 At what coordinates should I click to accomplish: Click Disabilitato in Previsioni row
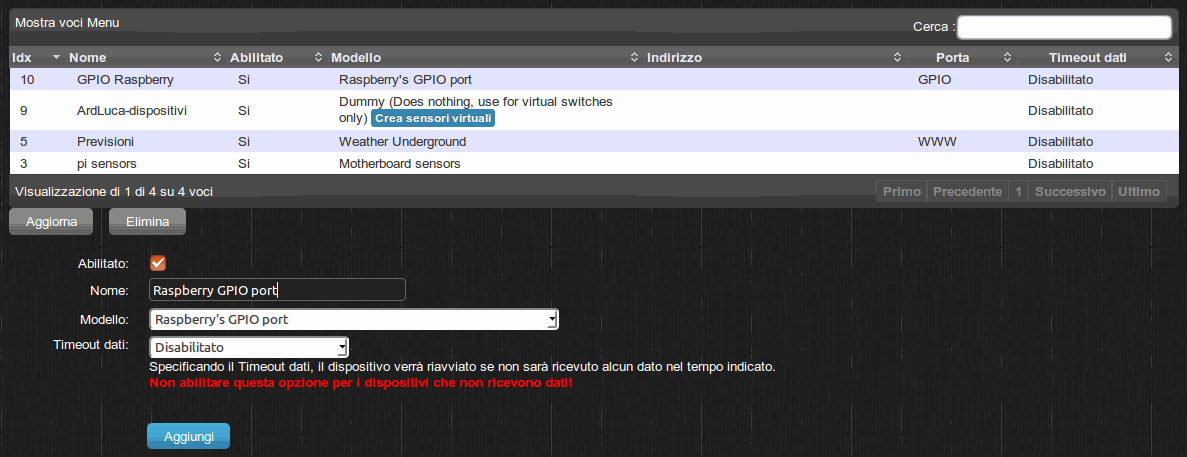1061,141
